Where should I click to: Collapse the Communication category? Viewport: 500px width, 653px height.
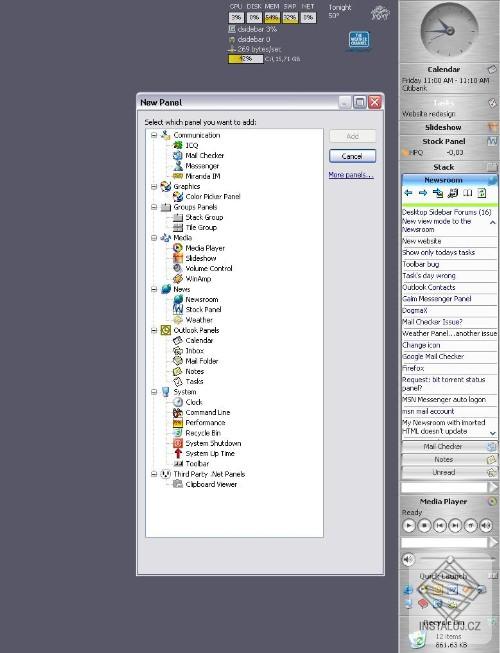[154, 135]
